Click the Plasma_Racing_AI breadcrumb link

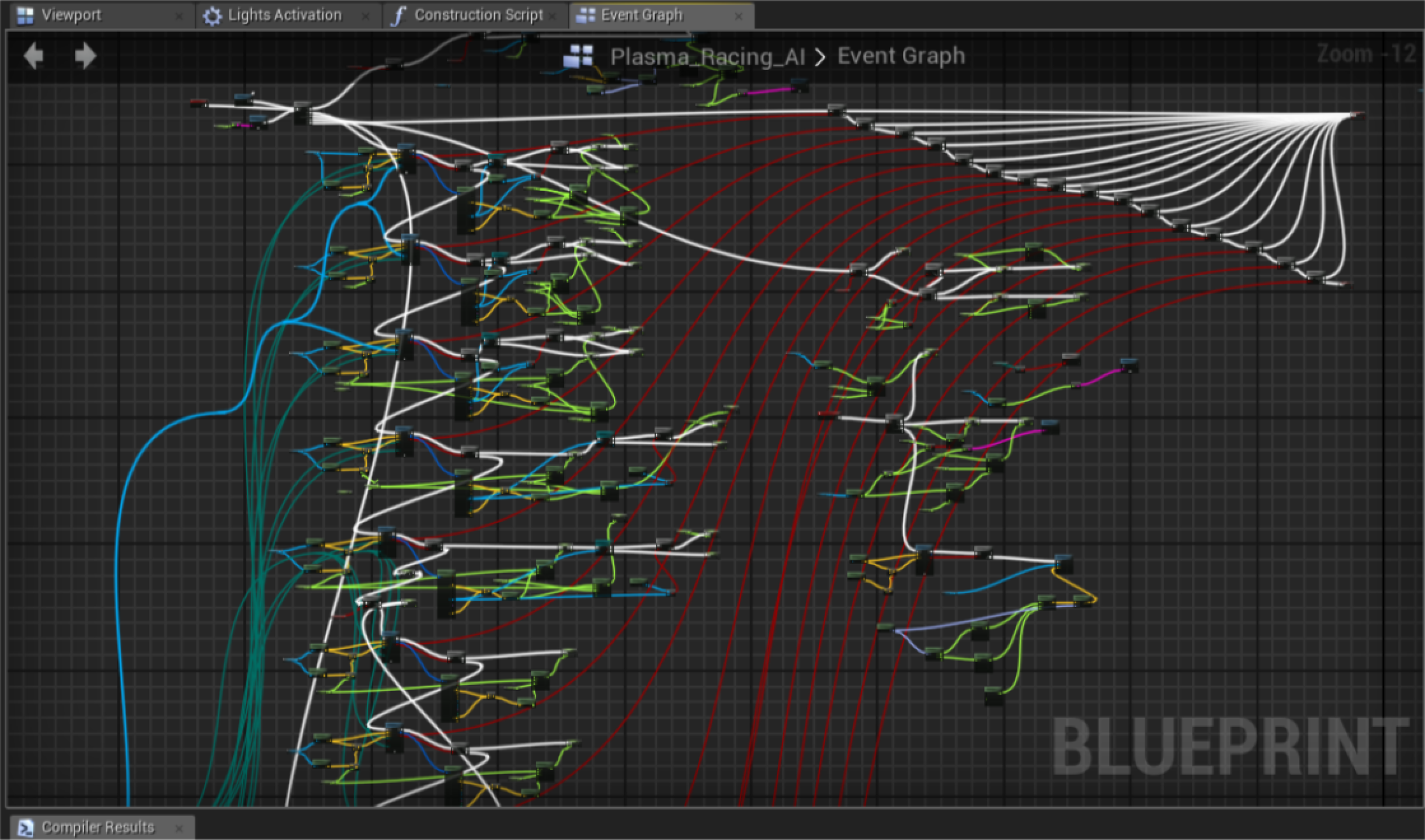(x=707, y=57)
